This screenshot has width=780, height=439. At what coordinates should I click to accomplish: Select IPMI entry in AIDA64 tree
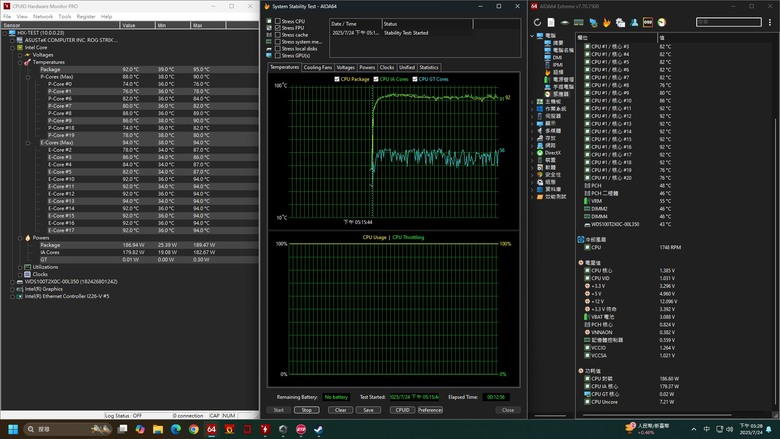[x=557, y=65]
